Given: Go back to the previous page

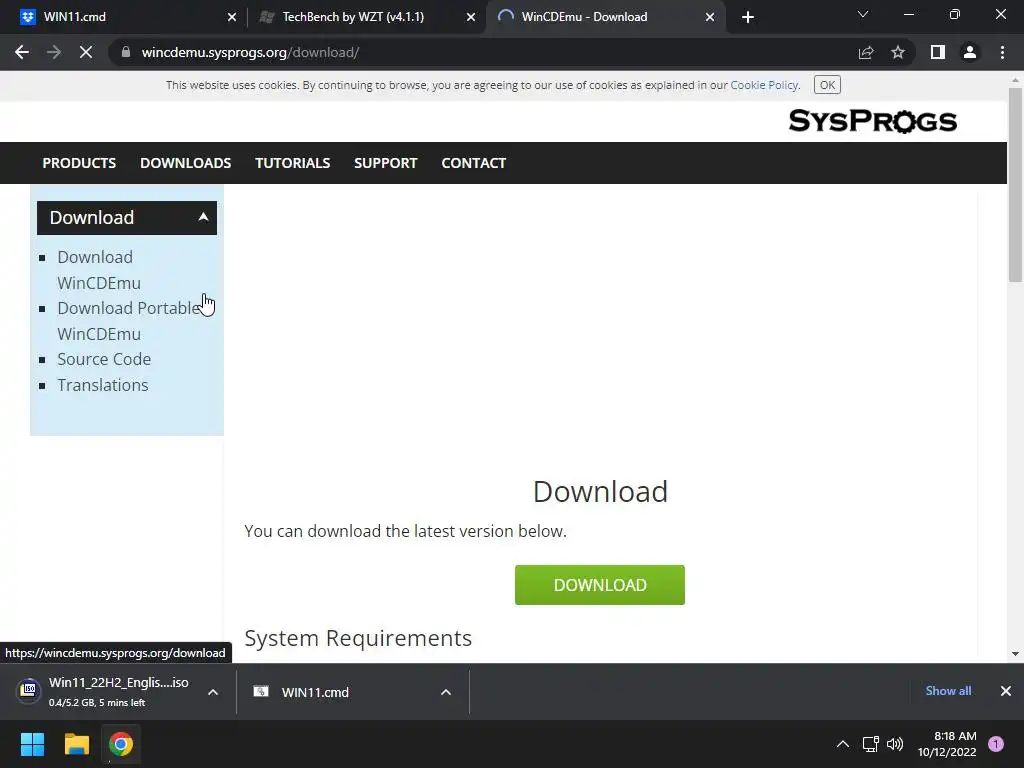Looking at the screenshot, I should 22,52.
